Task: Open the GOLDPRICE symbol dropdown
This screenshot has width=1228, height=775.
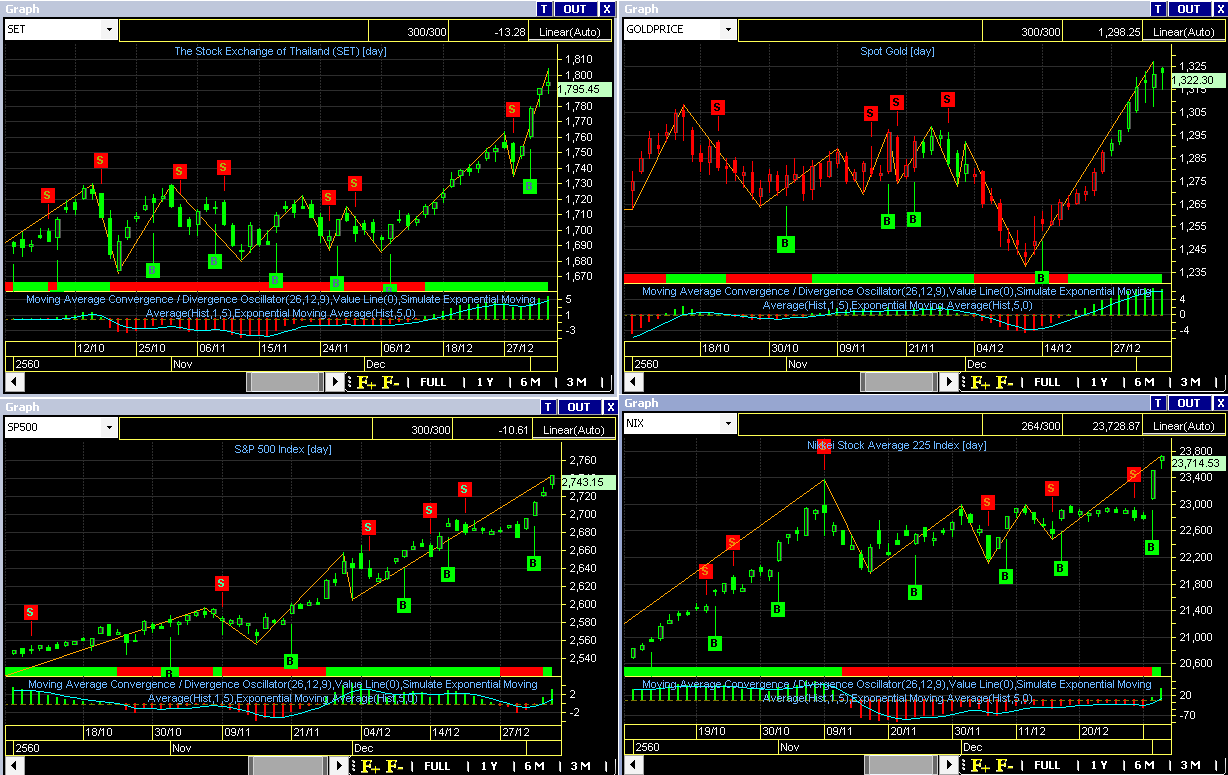Action: tap(726, 30)
